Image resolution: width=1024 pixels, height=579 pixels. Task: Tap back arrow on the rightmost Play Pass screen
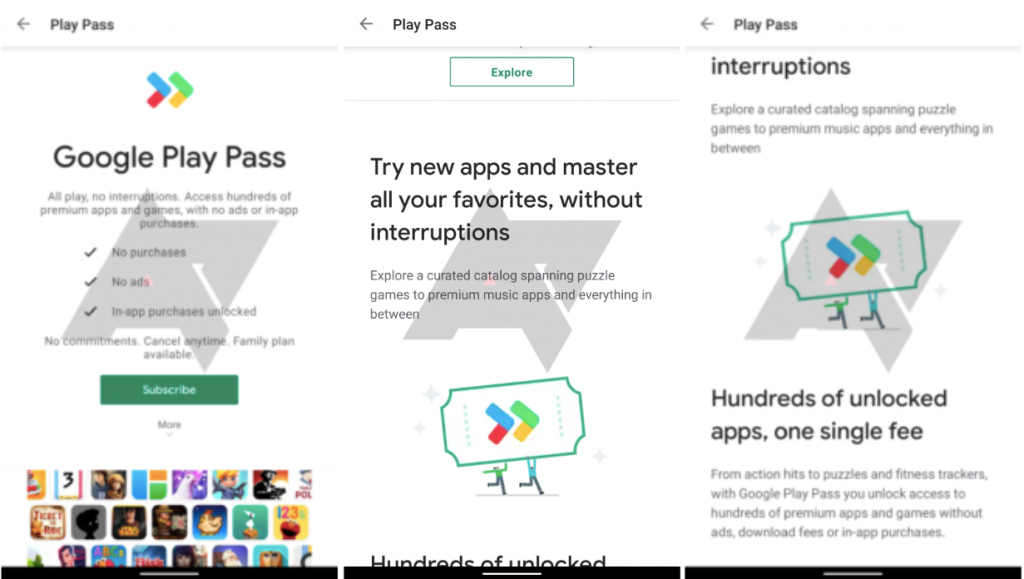point(707,24)
